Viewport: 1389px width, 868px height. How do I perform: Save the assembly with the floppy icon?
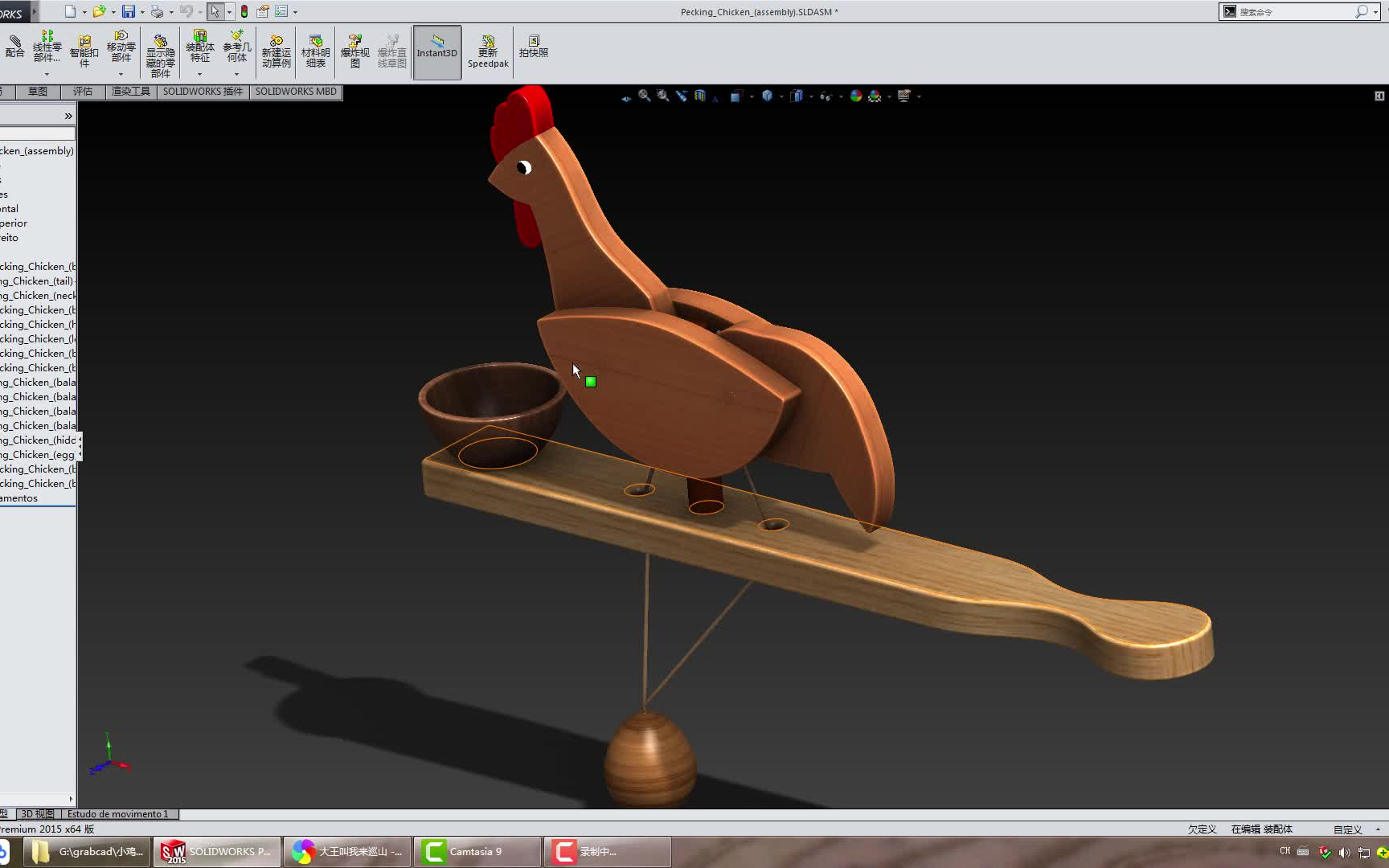pos(129,11)
